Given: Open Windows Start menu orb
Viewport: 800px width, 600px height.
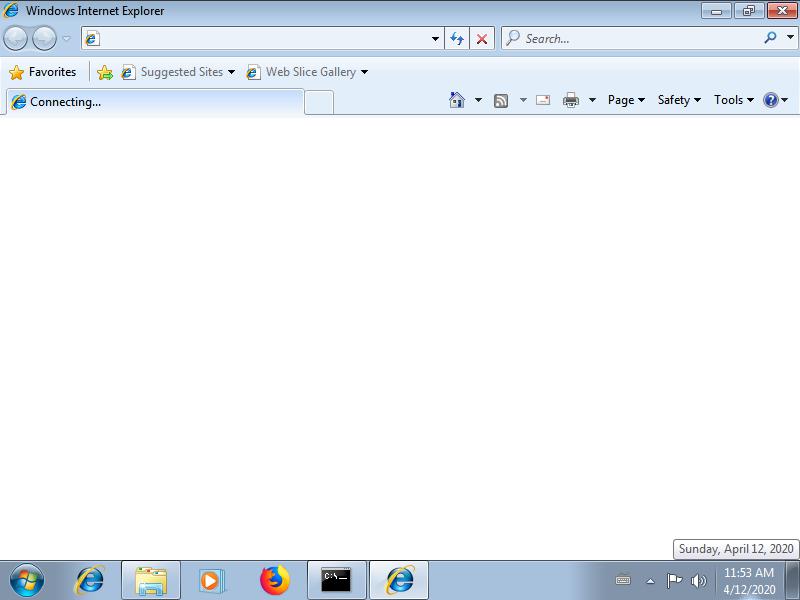Looking at the screenshot, I should 27,580.
